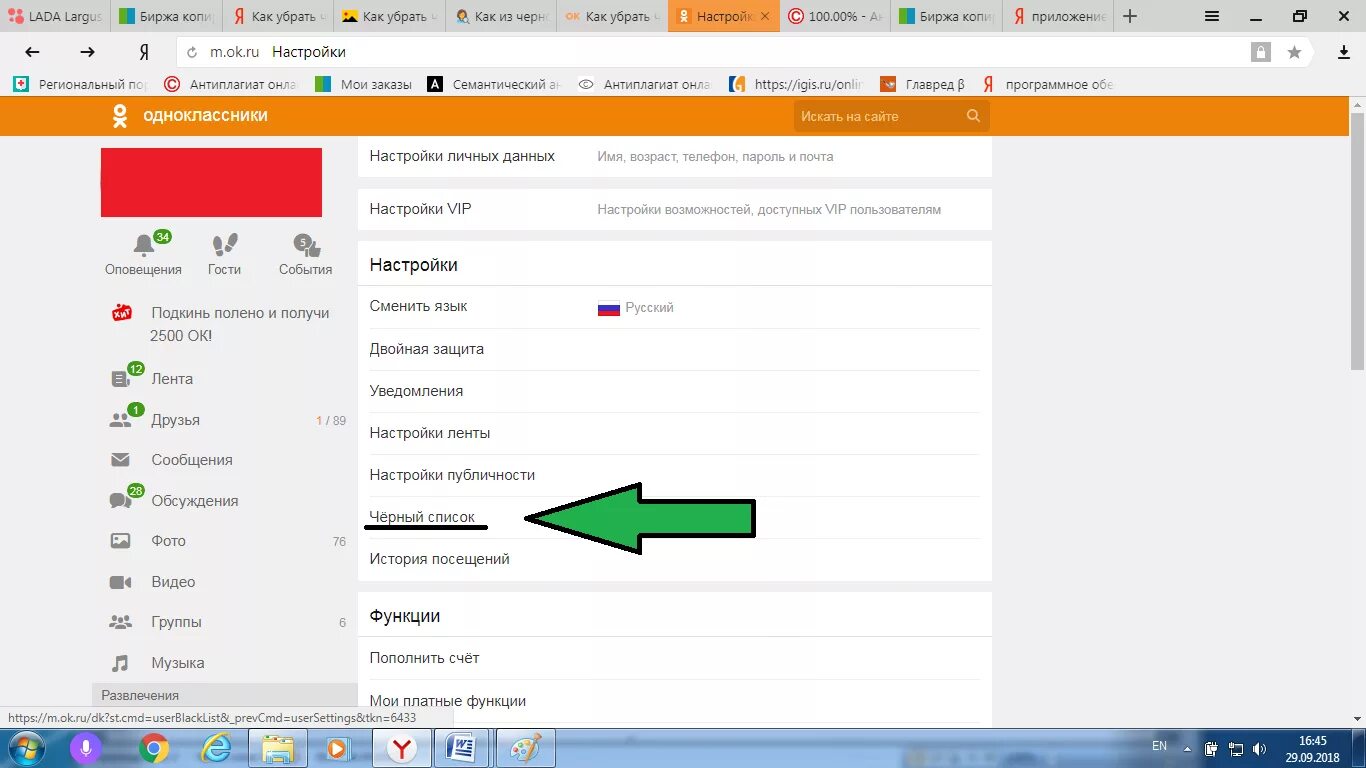Switch to приложение tab
1366x768 pixels.
coord(1058,16)
